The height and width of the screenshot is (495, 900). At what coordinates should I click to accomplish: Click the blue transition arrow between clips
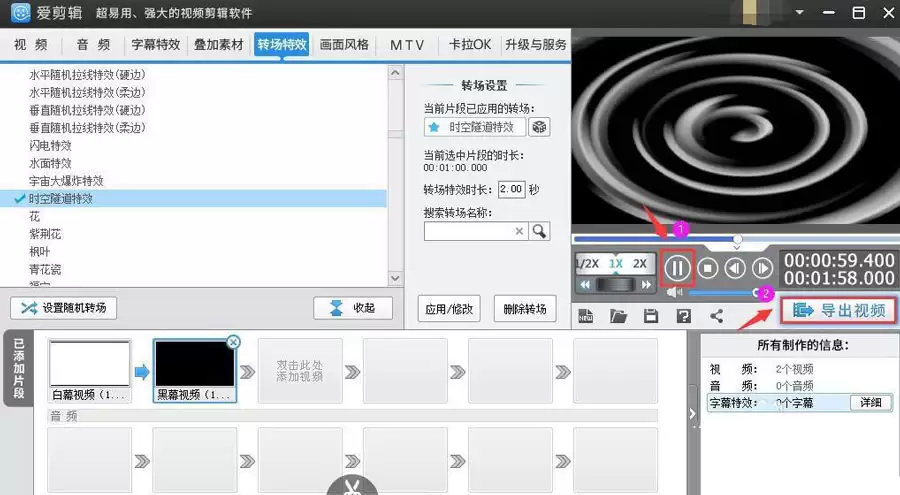142,372
